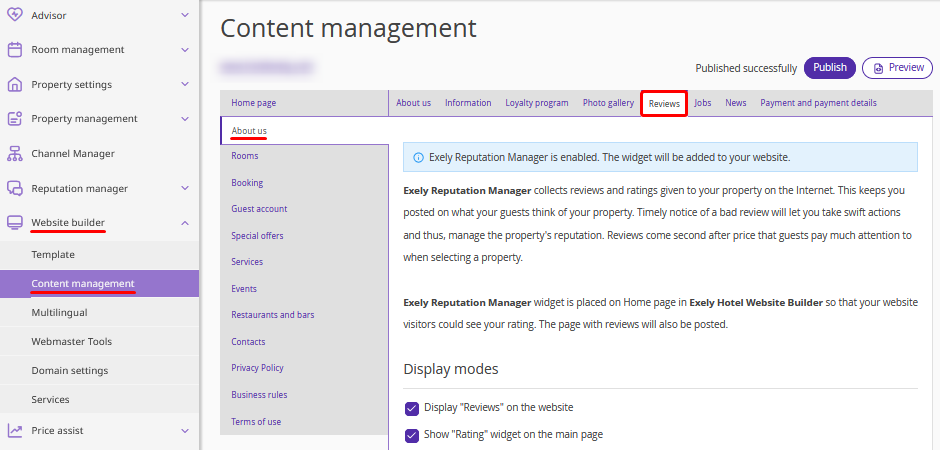Expand the Room management chevron
The image size is (940, 450).
tap(185, 50)
